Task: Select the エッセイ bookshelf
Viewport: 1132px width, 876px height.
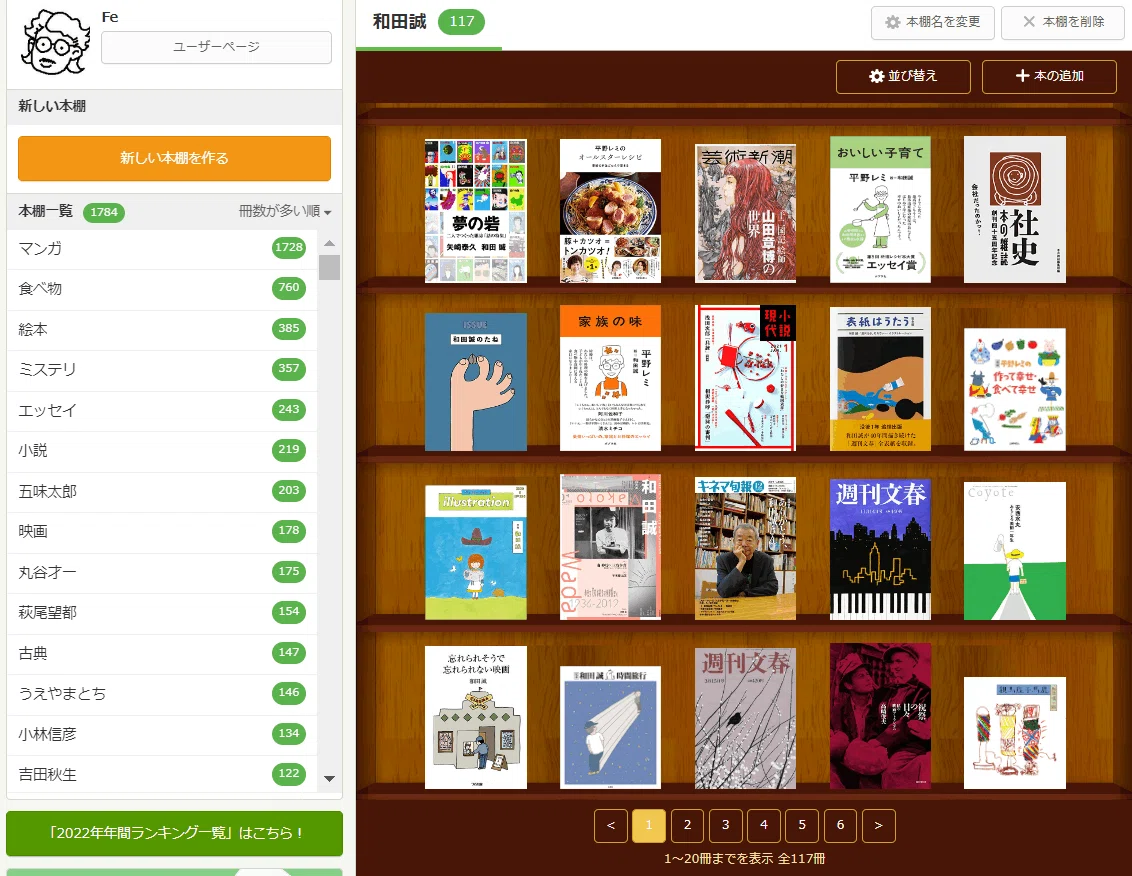Action: (x=162, y=410)
